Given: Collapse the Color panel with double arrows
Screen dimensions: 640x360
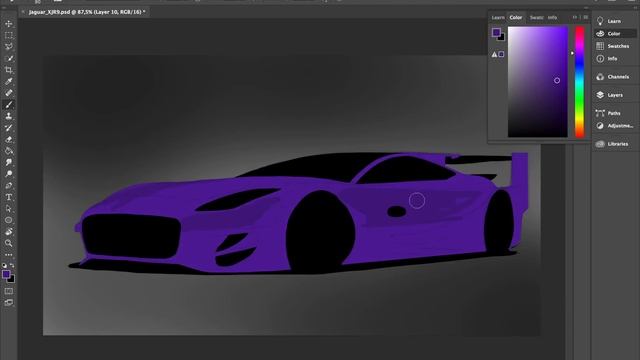Looking at the screenshot, I should [x=575, y=17].
